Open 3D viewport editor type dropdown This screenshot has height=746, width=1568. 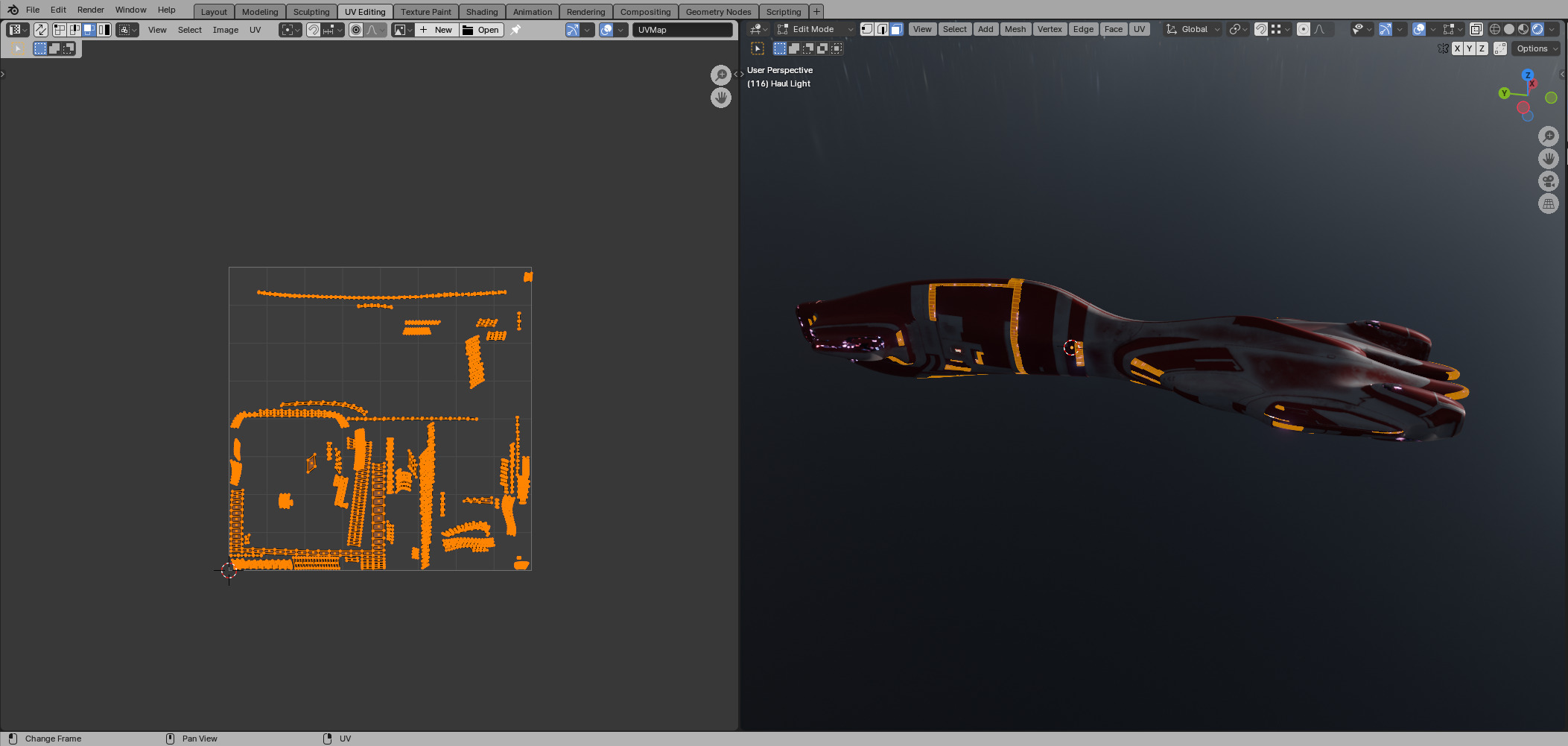click(x=758, y=29)
